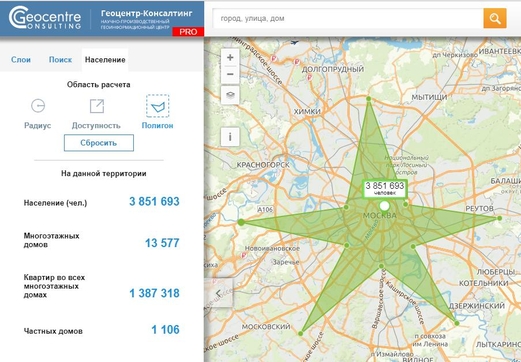Viewport: 521px width, 362px height.
Task: Switch to the Население tab
Action: [105, 60]
